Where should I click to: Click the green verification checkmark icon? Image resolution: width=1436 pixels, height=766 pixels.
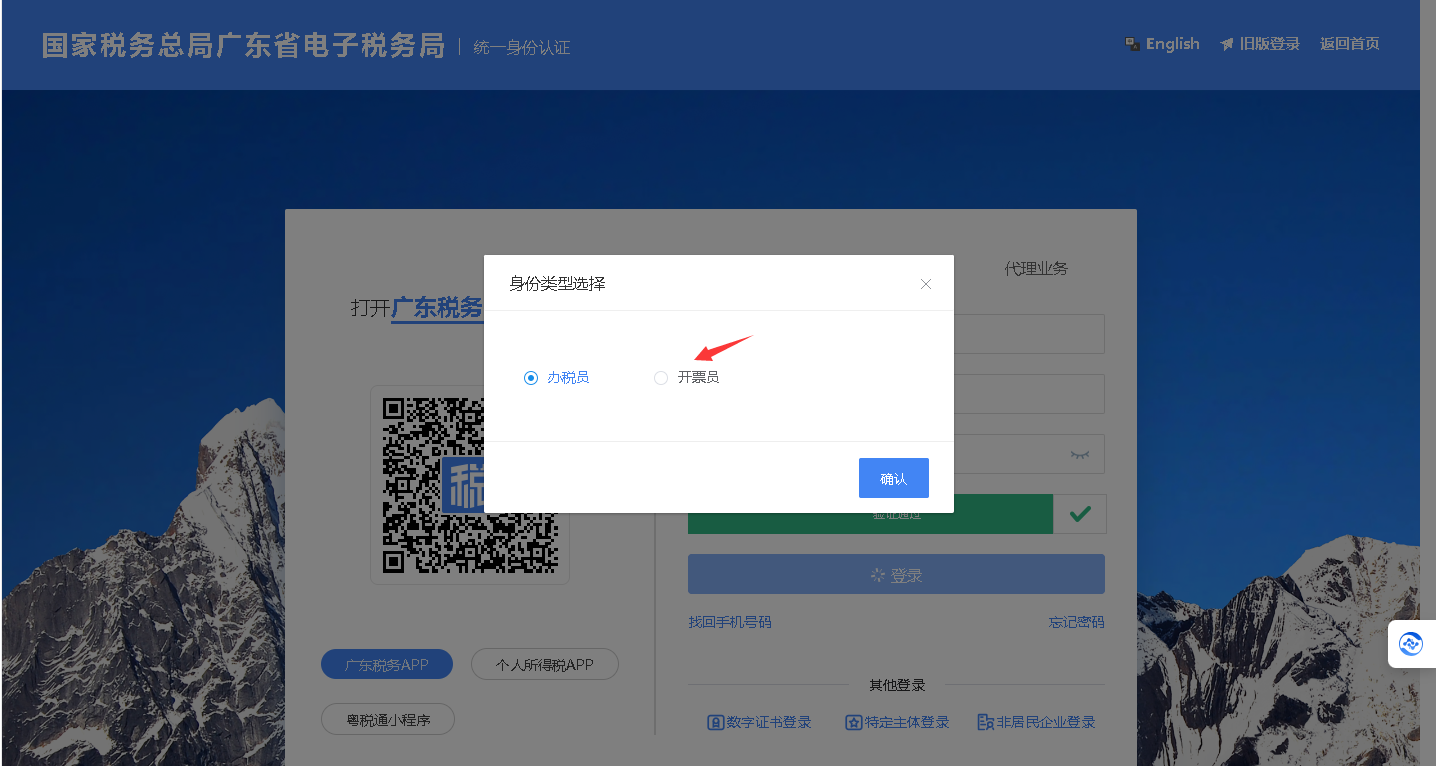pos(1079,514)
